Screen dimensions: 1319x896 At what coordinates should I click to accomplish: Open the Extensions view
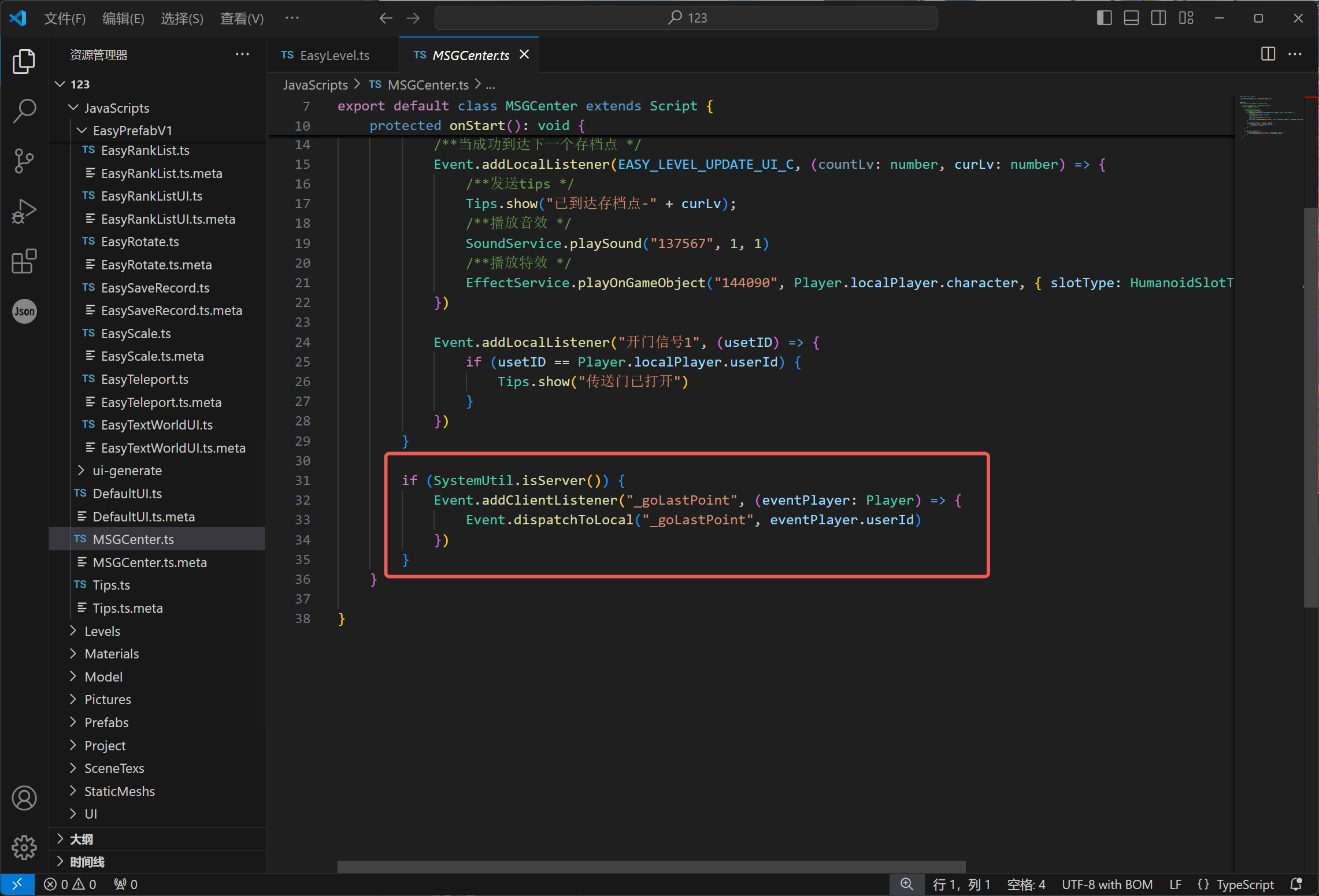pyautogui.click(x=24, y=261)
